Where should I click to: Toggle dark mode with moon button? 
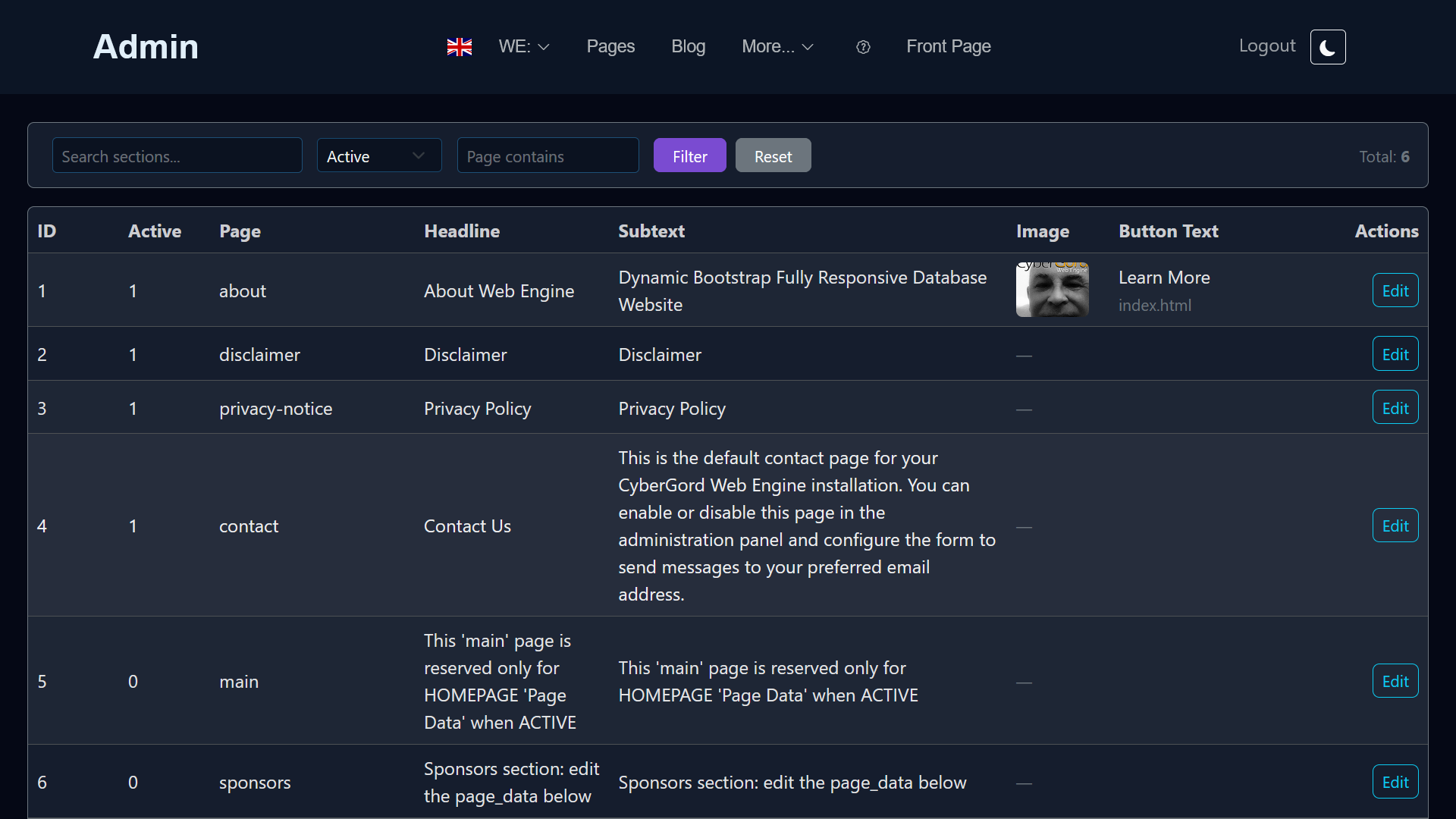coord(1328,47)
